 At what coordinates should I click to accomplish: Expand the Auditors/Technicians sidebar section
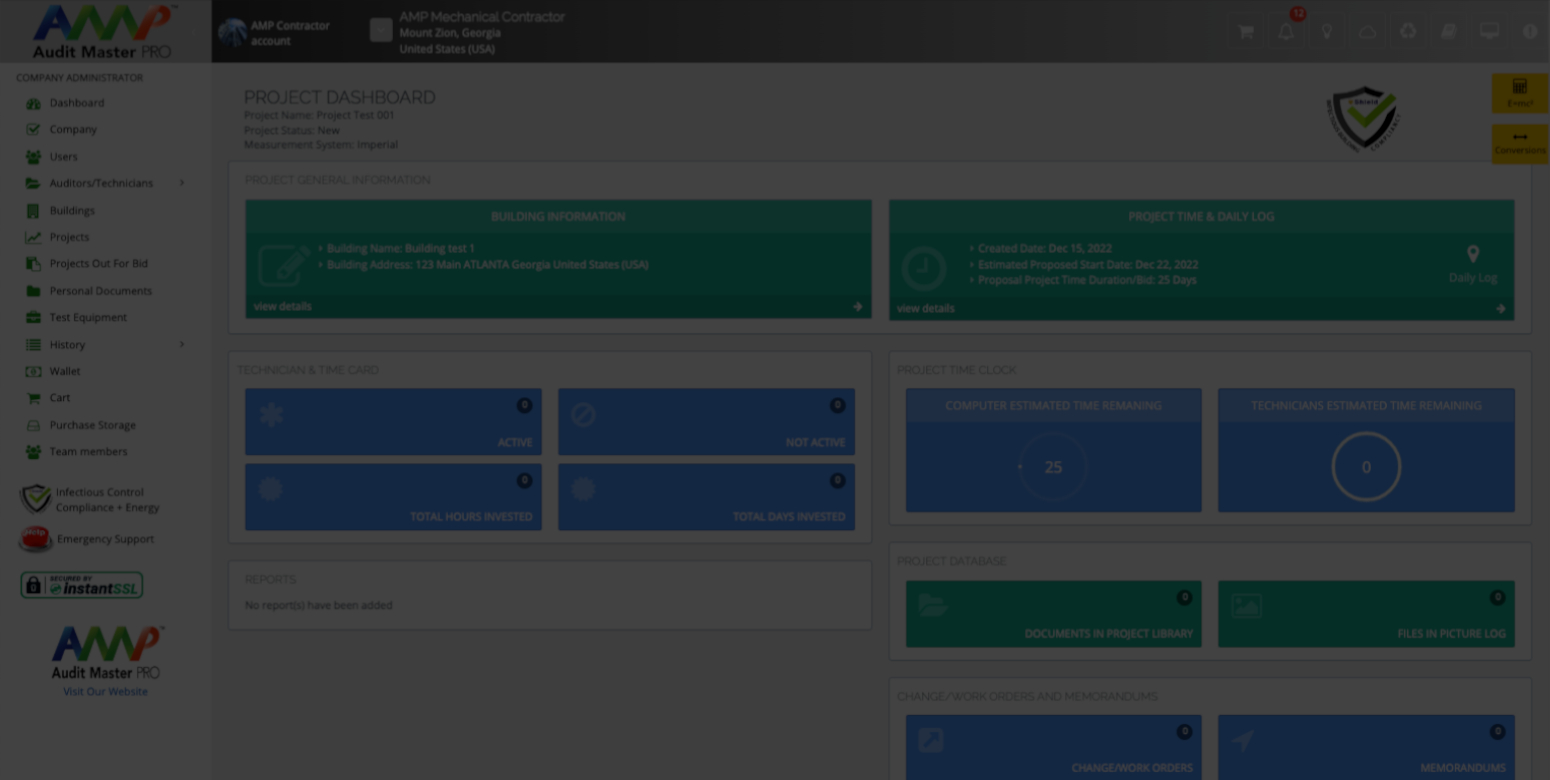click(101, 183)
